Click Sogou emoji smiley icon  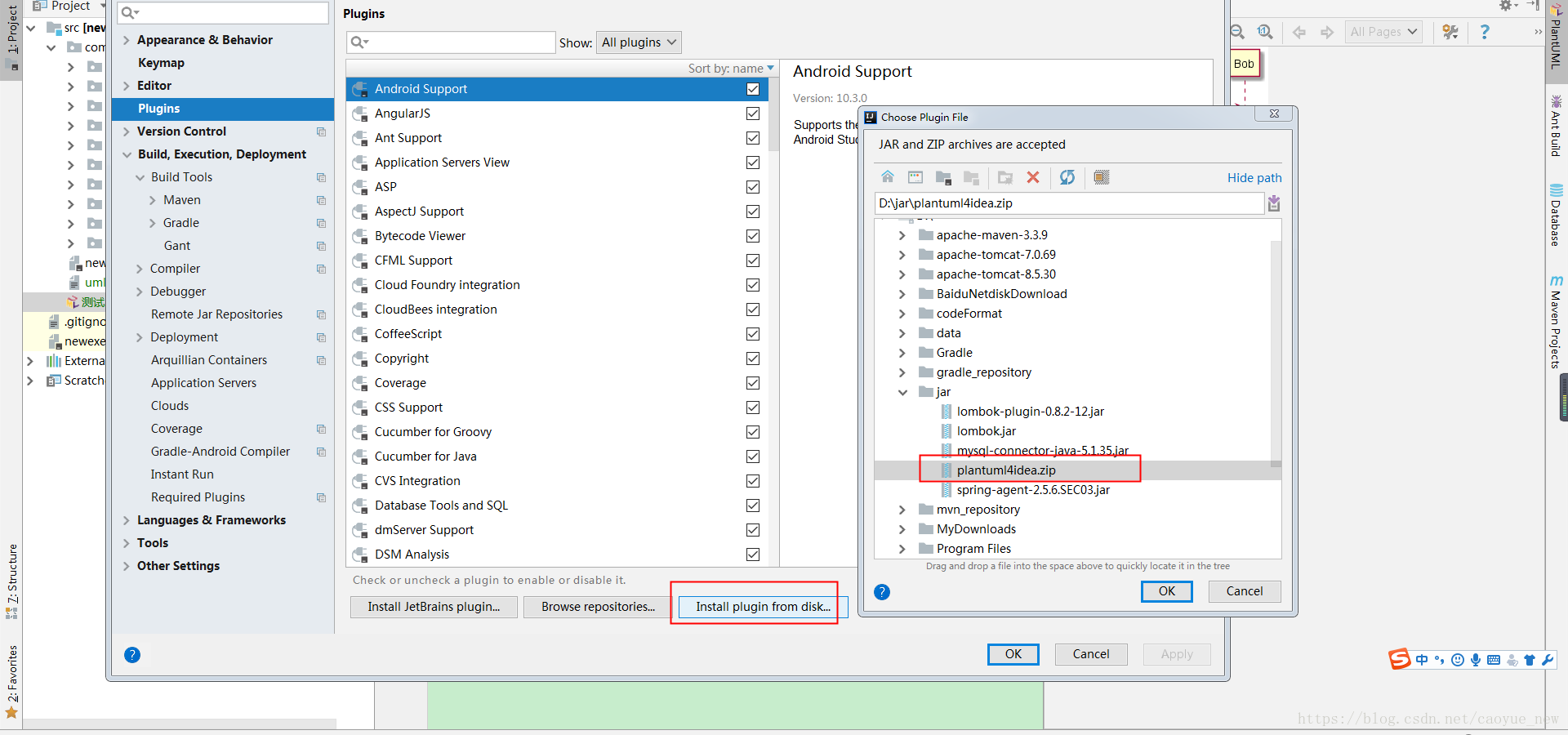(1458, 660)
